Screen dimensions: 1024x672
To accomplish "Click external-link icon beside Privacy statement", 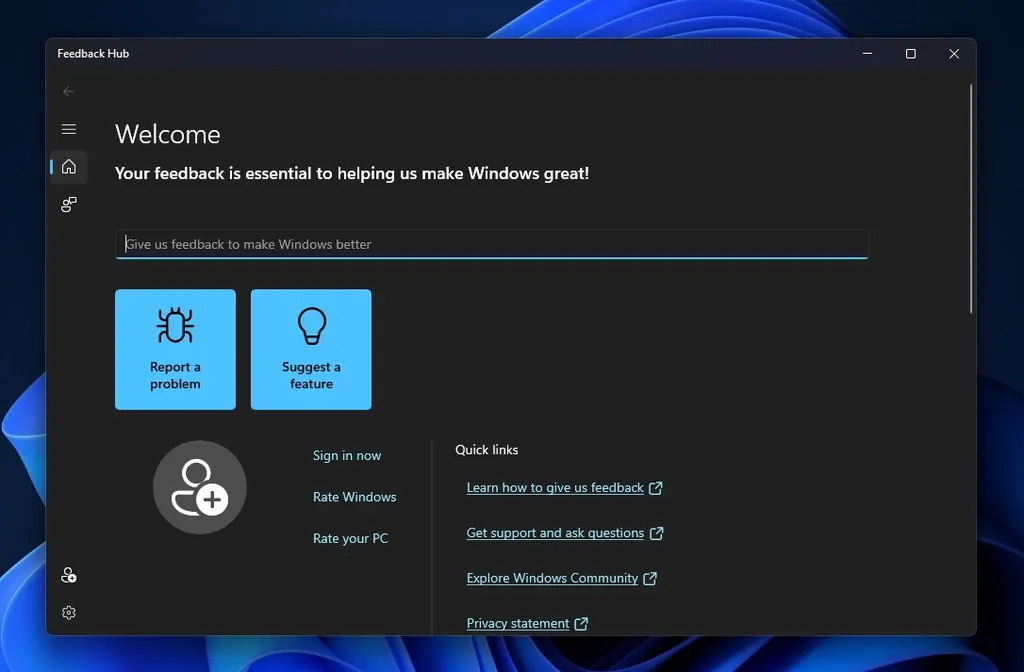I will pos(581,624).
